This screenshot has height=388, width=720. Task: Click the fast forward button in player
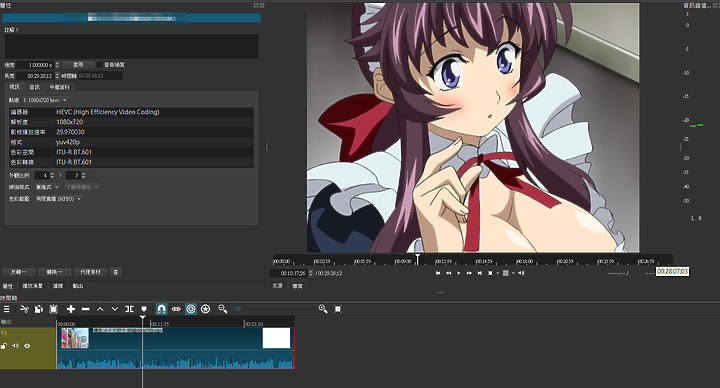click(469, 273)
